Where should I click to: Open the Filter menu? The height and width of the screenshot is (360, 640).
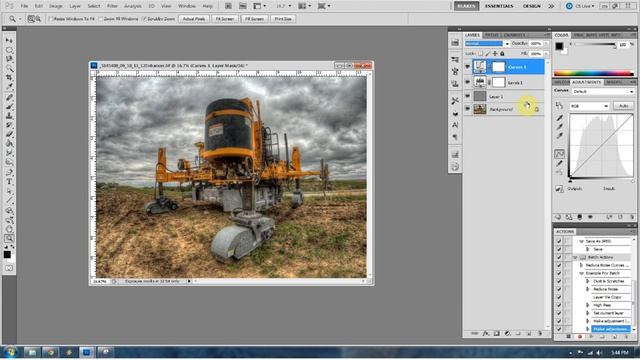(112, 6)
